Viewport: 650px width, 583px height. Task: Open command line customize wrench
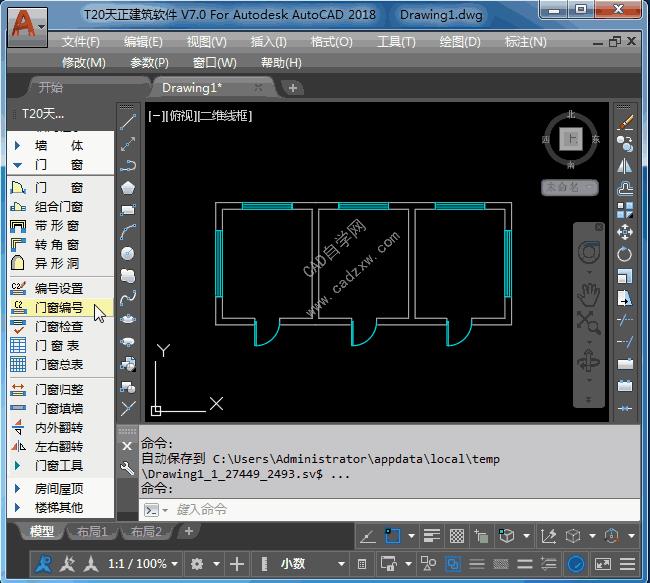(x=127, y=468)
